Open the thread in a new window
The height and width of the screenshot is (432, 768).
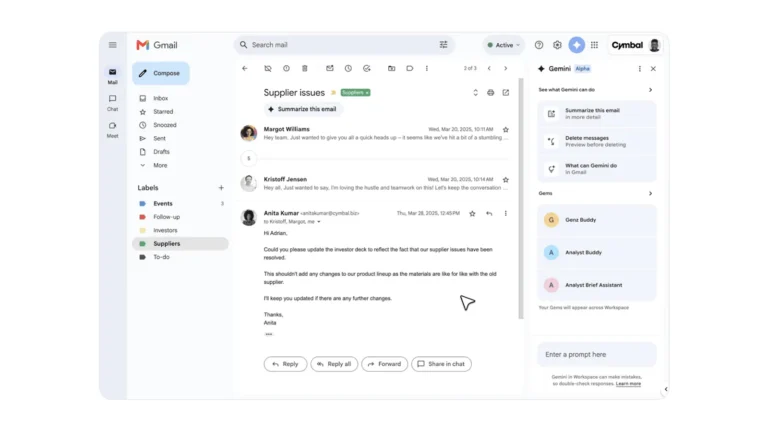[505, 93]
